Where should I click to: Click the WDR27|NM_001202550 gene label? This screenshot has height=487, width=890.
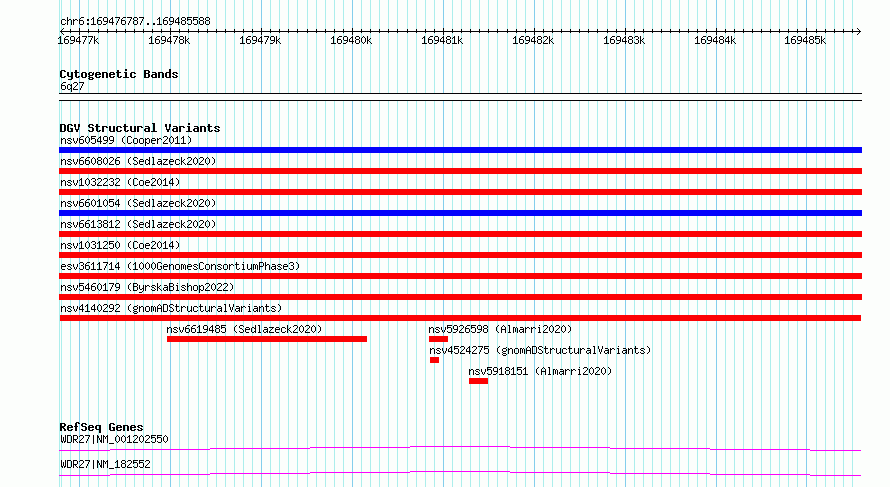pos(114,439)
